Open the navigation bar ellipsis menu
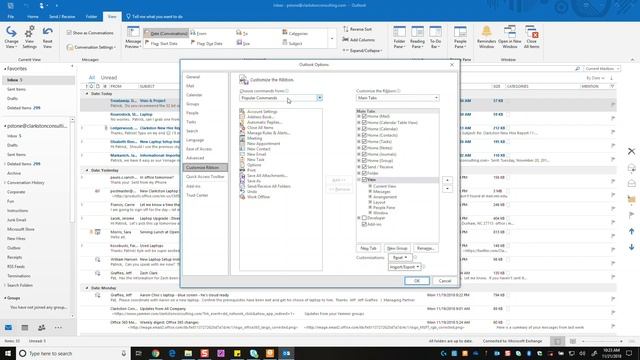Image resolution: width=640 pixels, height=360 pixels. tap(58, 327)
